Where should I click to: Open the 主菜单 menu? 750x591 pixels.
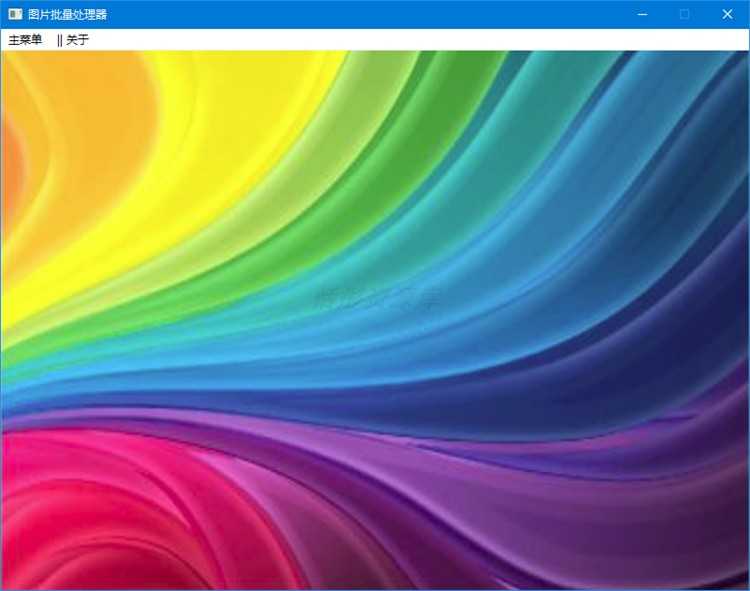25,40
